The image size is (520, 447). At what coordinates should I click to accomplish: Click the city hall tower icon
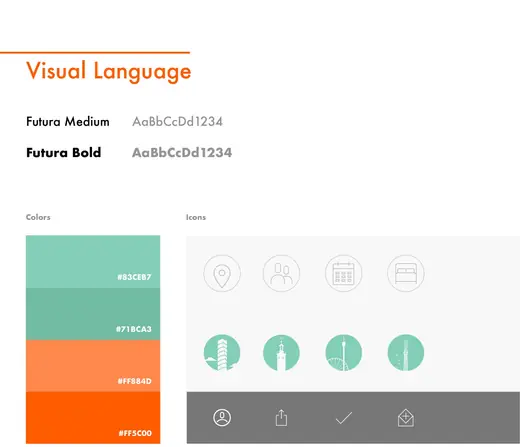pos(281,352)
